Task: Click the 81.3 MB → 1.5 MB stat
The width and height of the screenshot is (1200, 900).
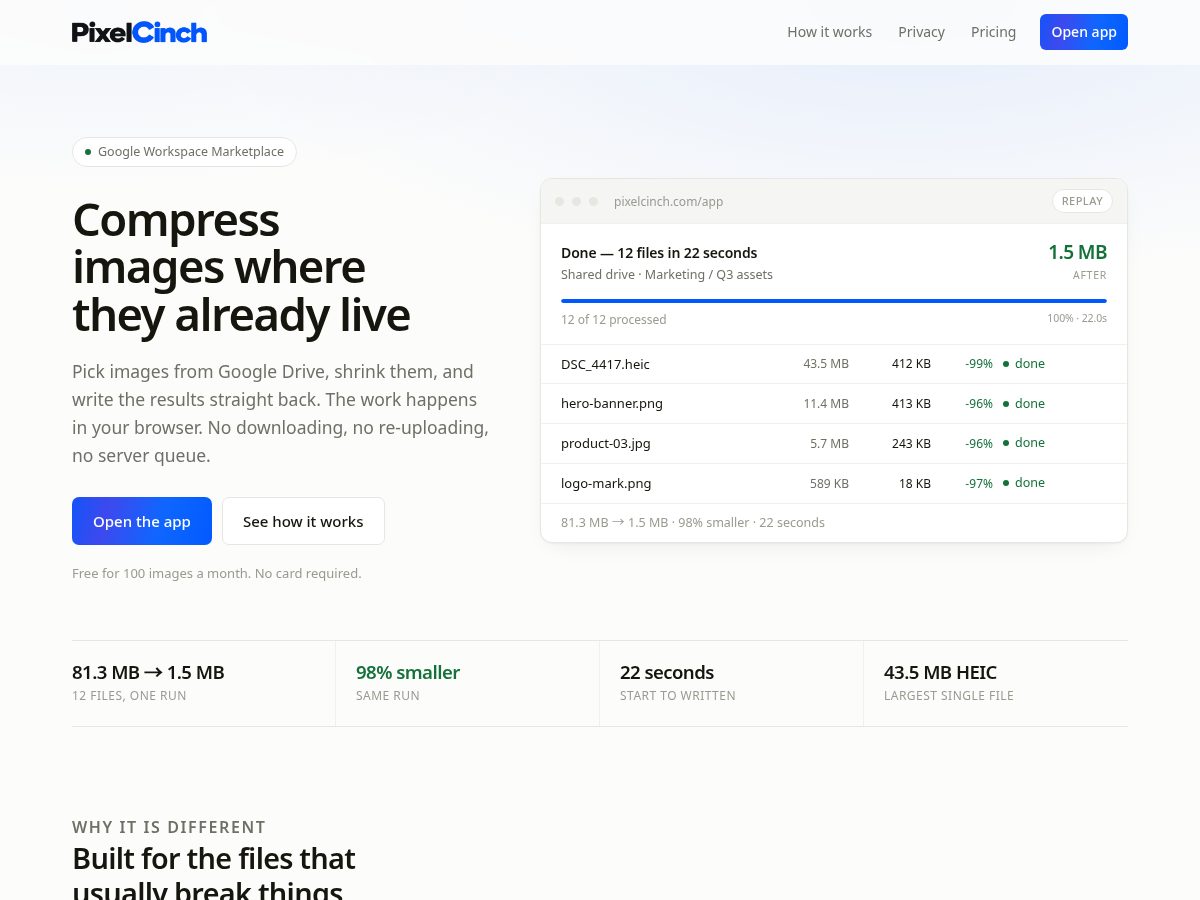Action: (148, 672)
